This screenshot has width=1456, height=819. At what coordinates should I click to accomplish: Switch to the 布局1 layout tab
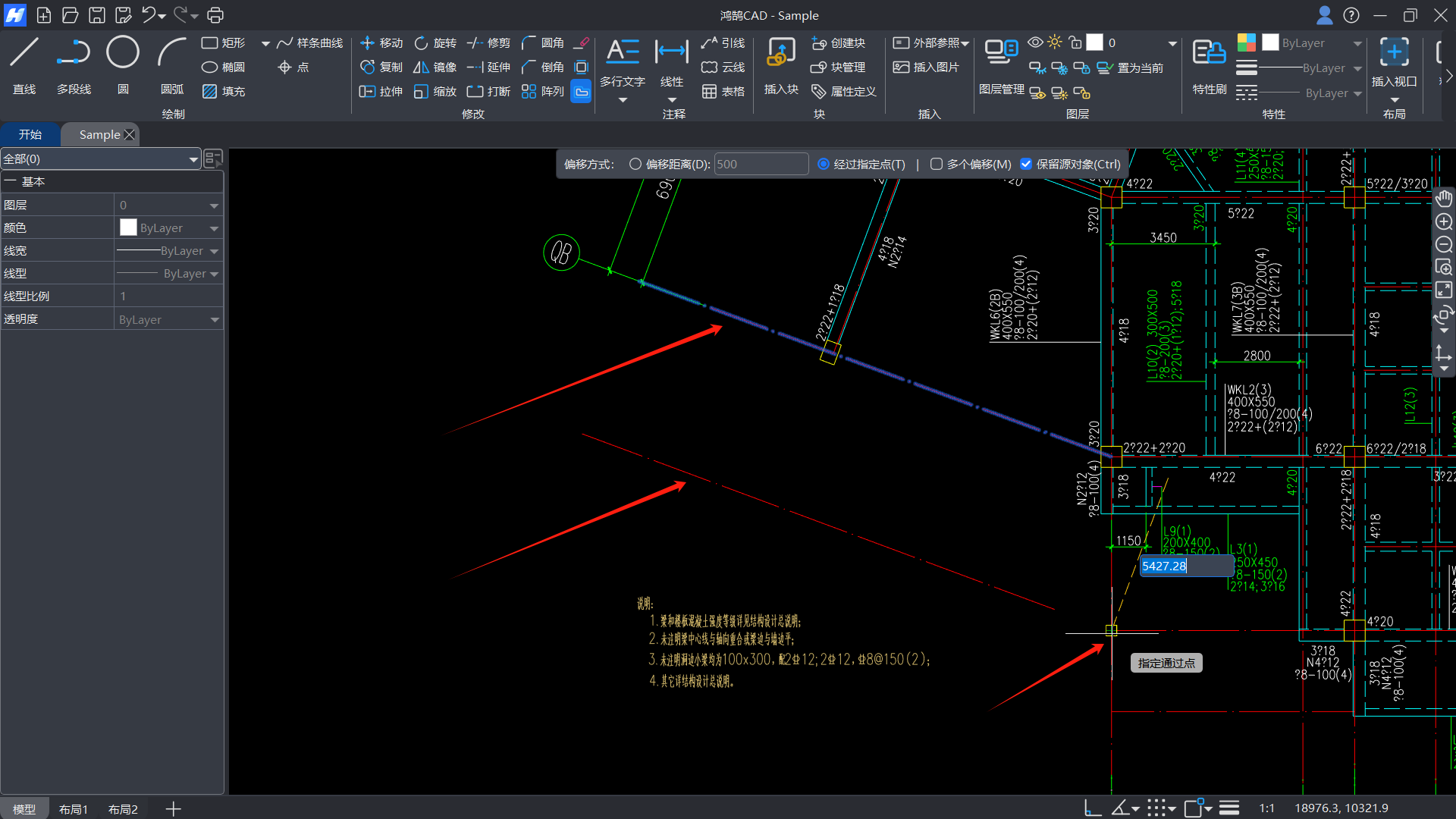click(x=74, y=809)
